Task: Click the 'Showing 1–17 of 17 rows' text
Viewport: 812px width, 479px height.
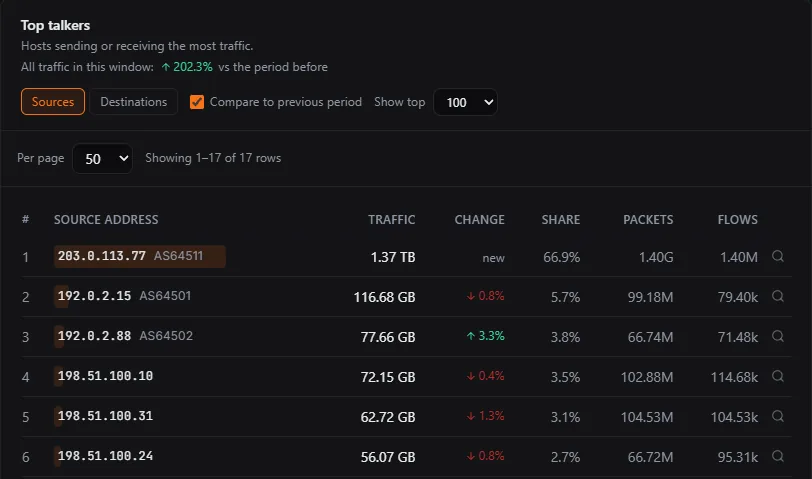Action: click(213, 158)
